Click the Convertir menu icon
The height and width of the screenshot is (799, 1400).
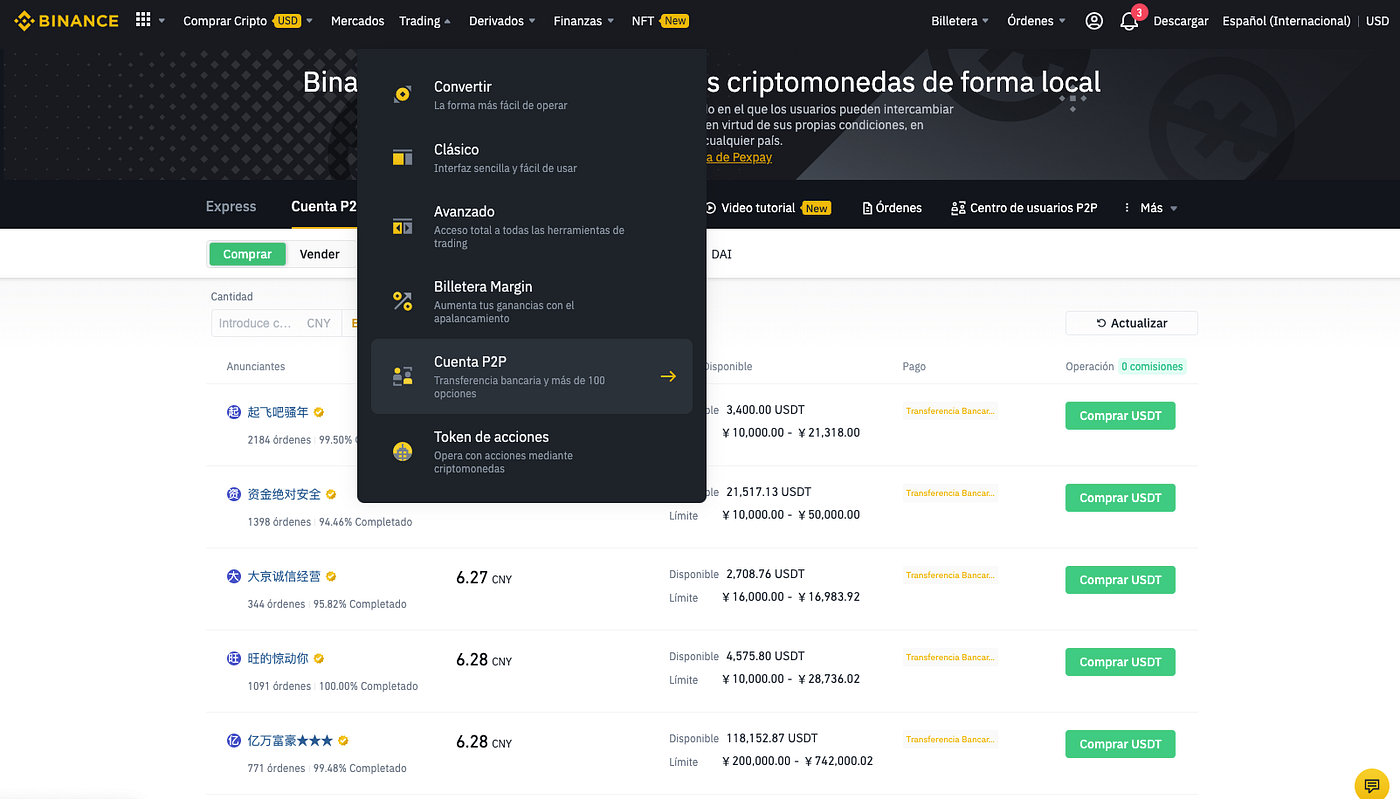click(403, 94)
